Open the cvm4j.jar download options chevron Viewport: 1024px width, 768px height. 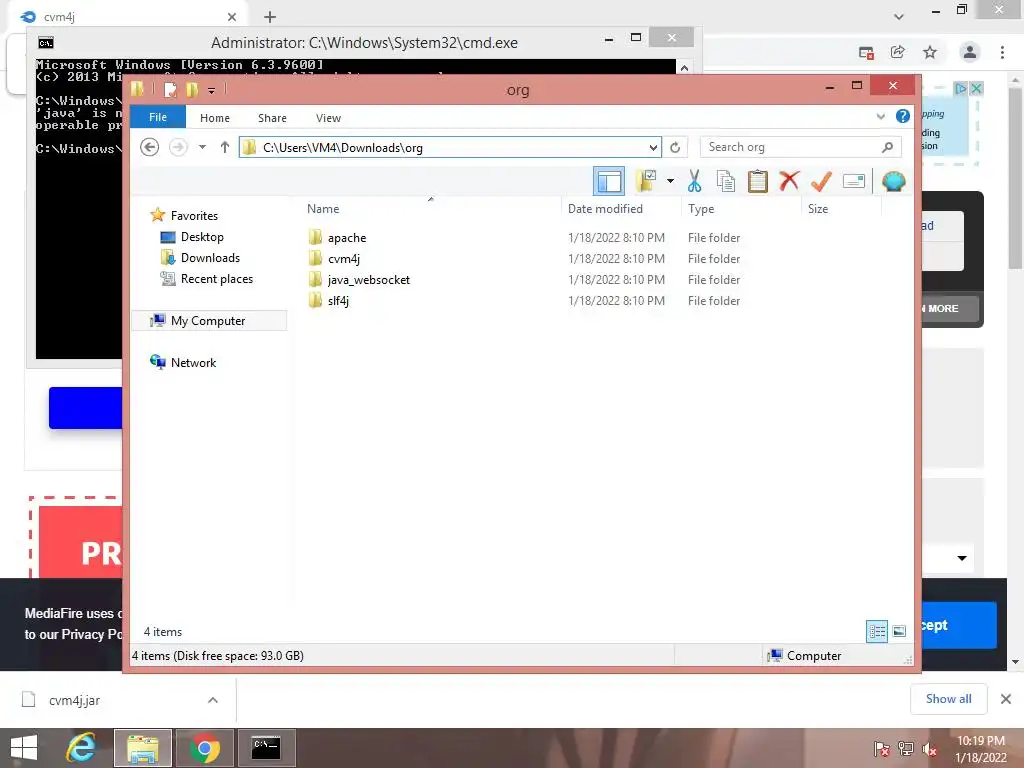[x=213, y=700]
